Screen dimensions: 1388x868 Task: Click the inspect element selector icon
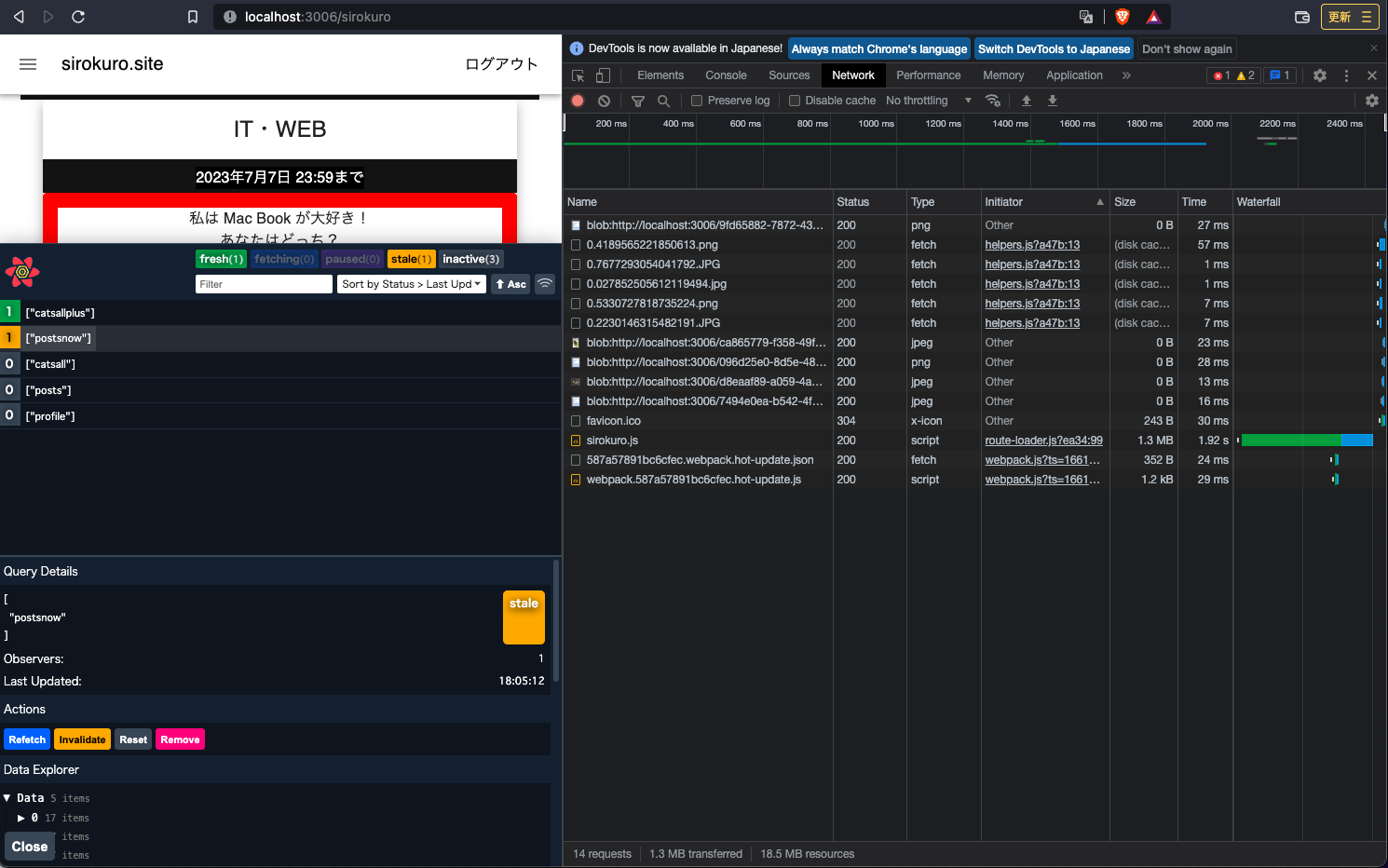click(578, 75)
